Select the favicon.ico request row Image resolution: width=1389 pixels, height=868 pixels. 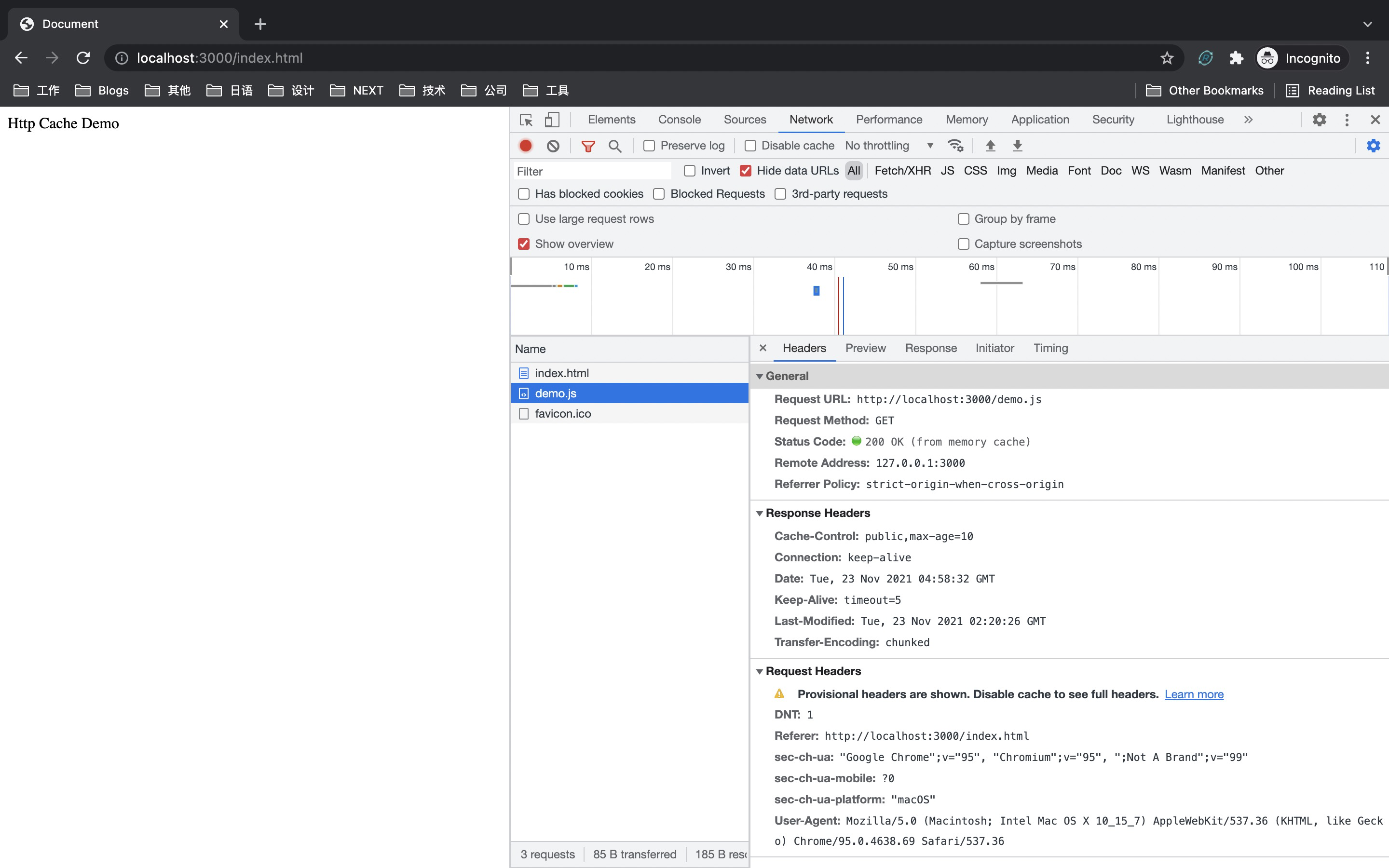coord(630,413)
